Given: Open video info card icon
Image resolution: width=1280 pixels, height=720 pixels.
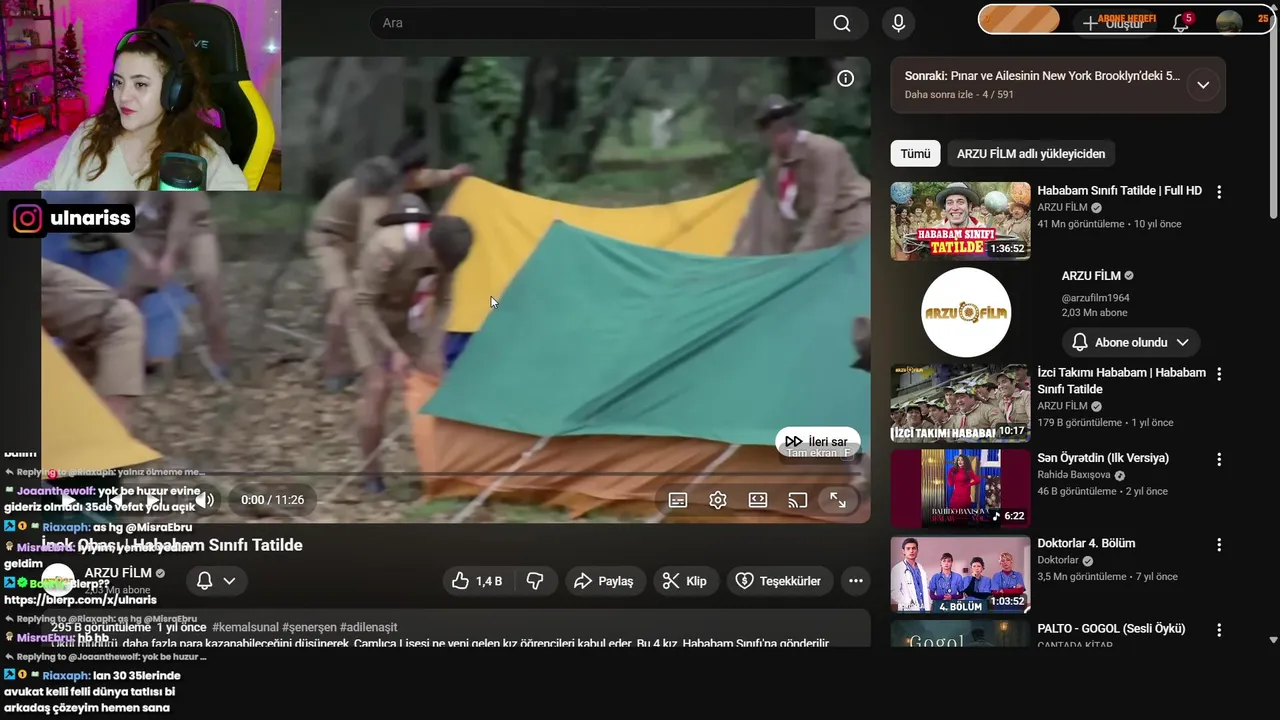Looking at the screenshot, I should pyautogui.click(x=846, y=78).
